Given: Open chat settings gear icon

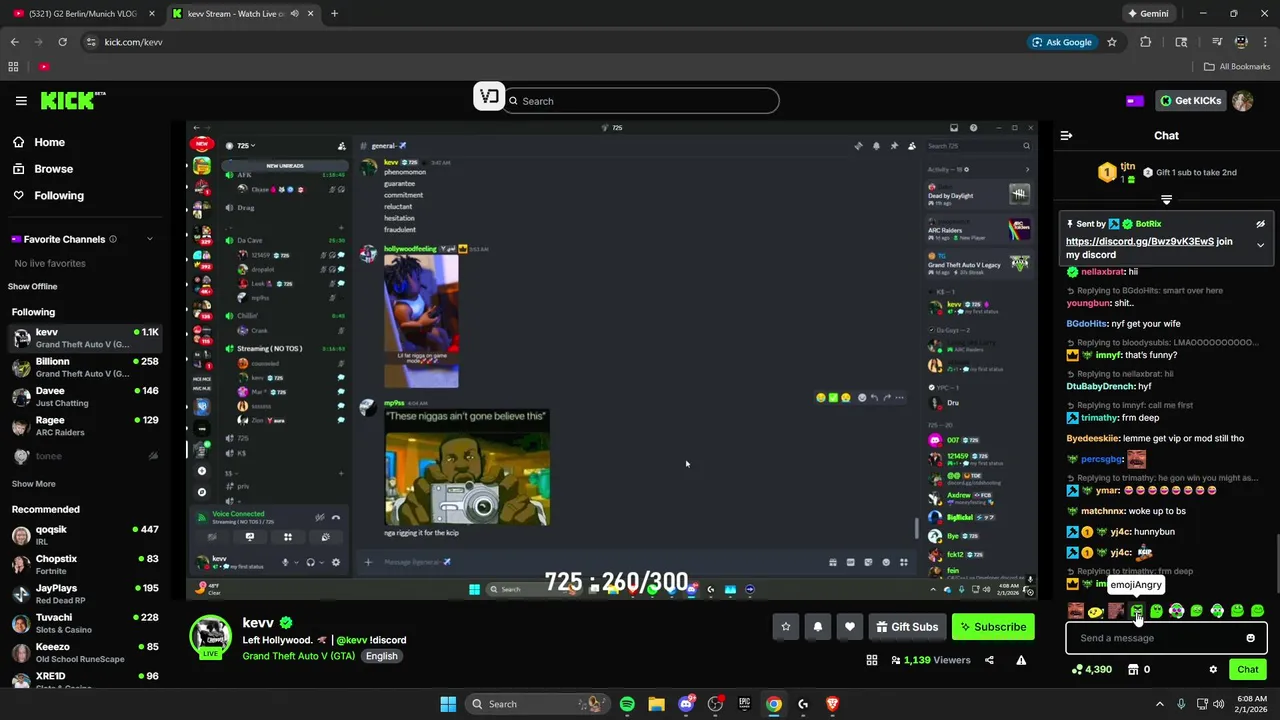Looking at the screenshot, I should coord(1213,670).
